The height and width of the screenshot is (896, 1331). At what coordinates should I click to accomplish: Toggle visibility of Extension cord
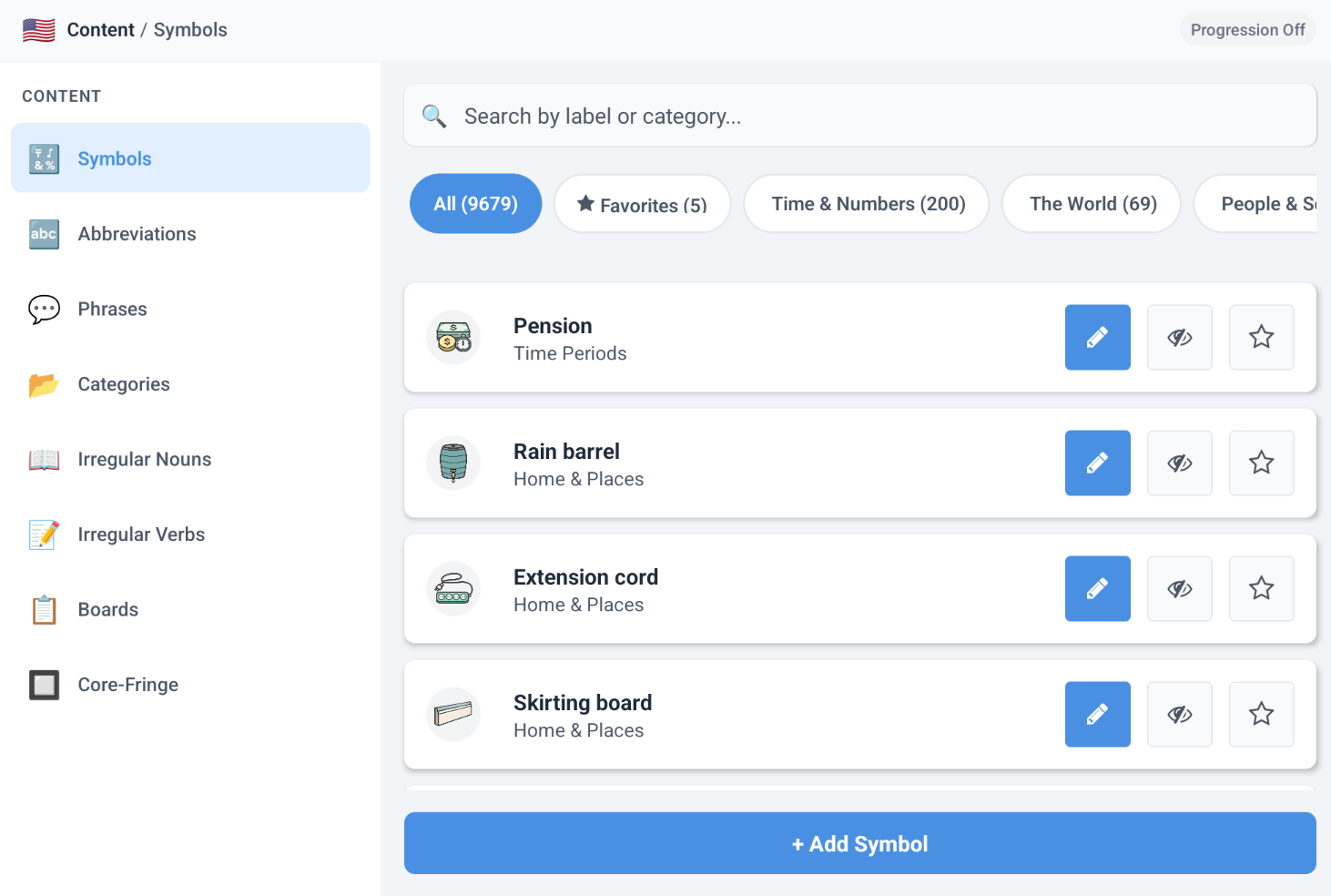(x=1179, y=588)
